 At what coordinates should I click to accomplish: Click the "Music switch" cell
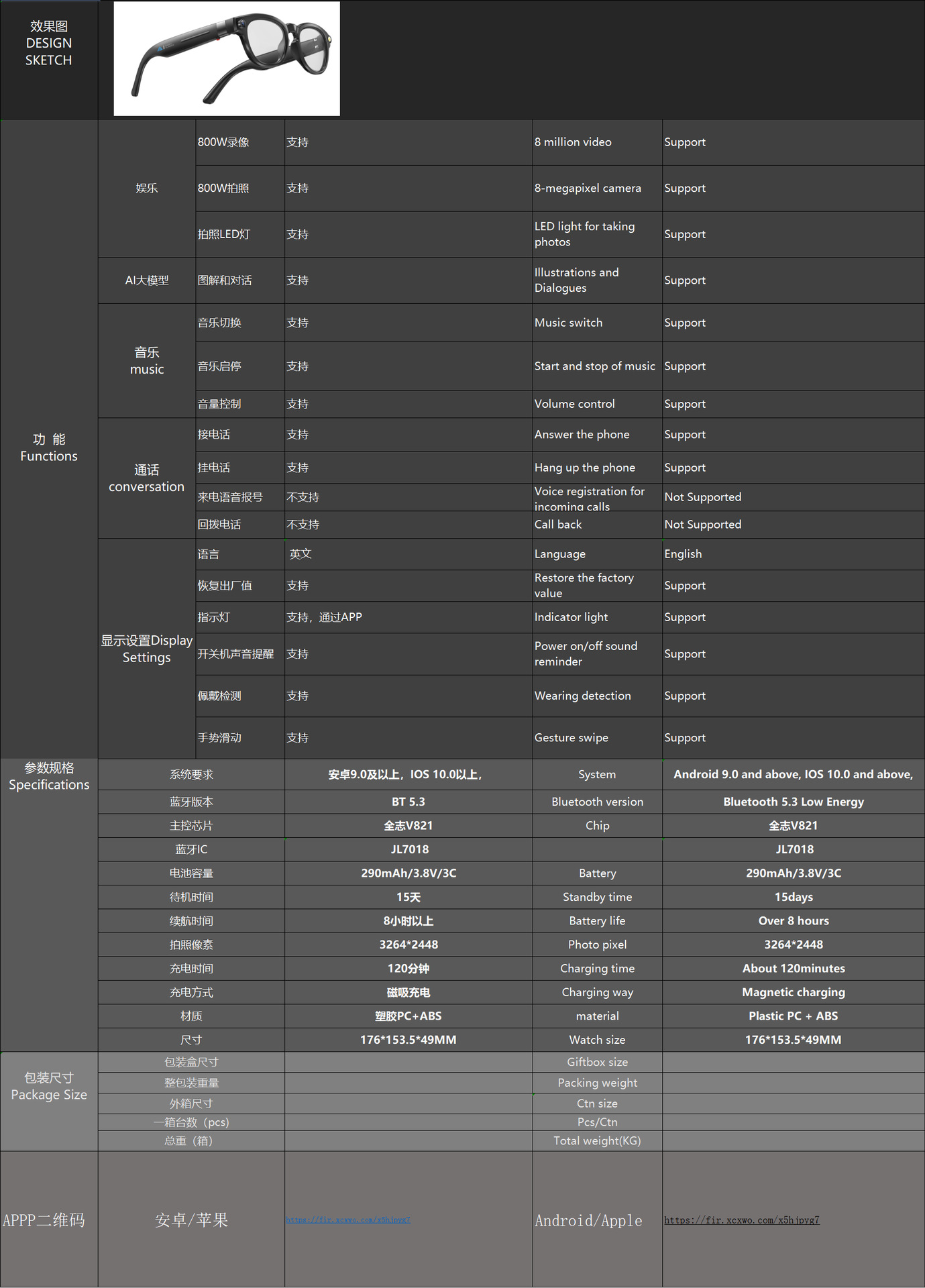[568, 323]
